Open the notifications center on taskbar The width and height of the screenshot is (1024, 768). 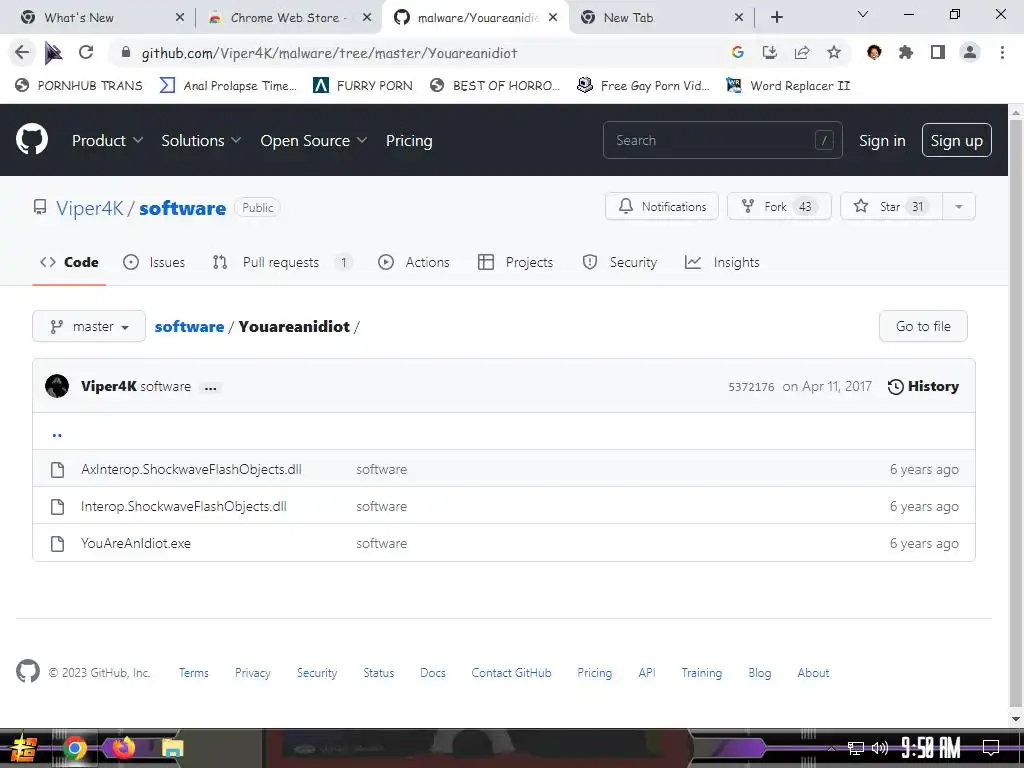pyautogui.click(x=991, y=747)
